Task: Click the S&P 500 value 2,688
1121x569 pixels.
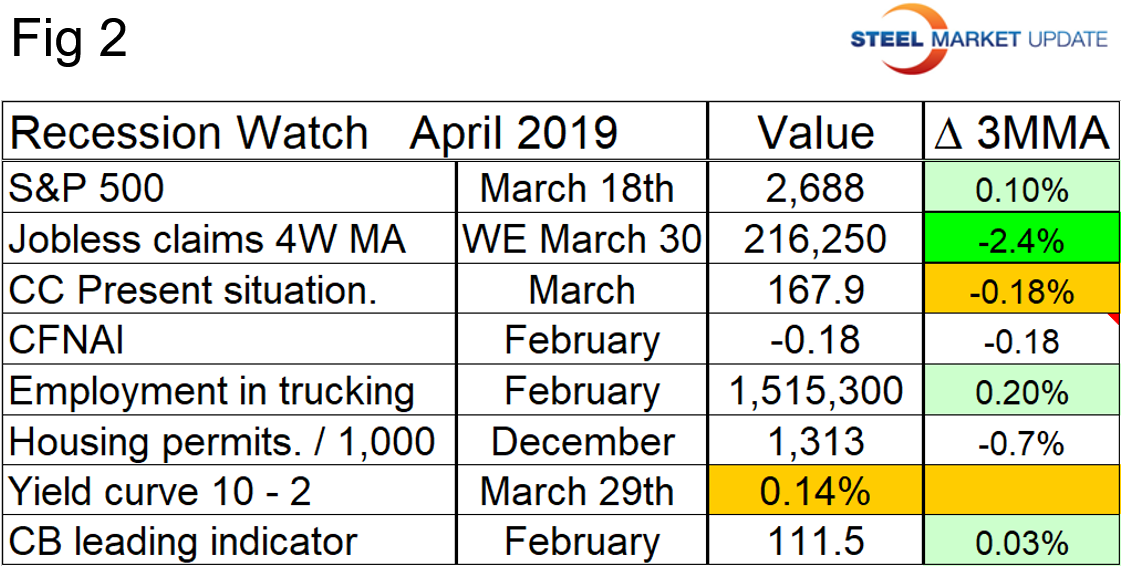Action: tap(814, 187)
